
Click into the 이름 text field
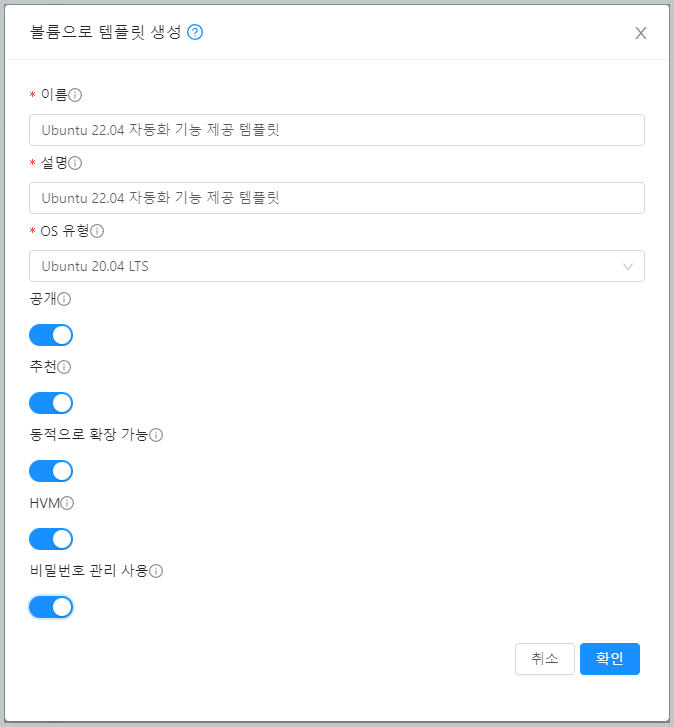point(337,130)
